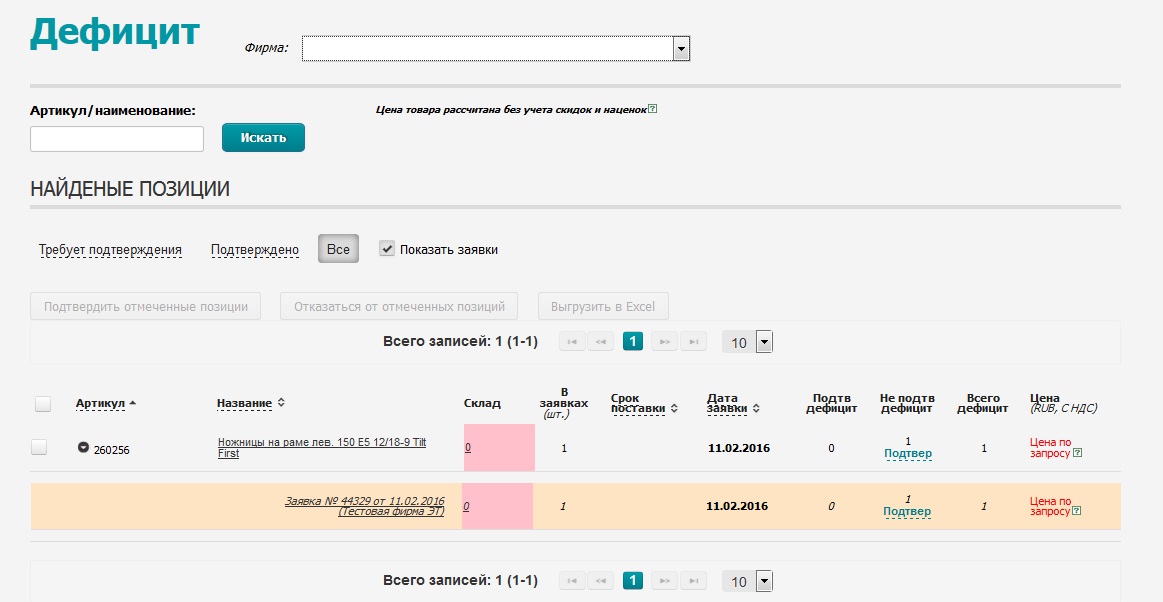1163x602 pixels.
Task: Go to last page in top pager
Action: [x=693, y=342]
